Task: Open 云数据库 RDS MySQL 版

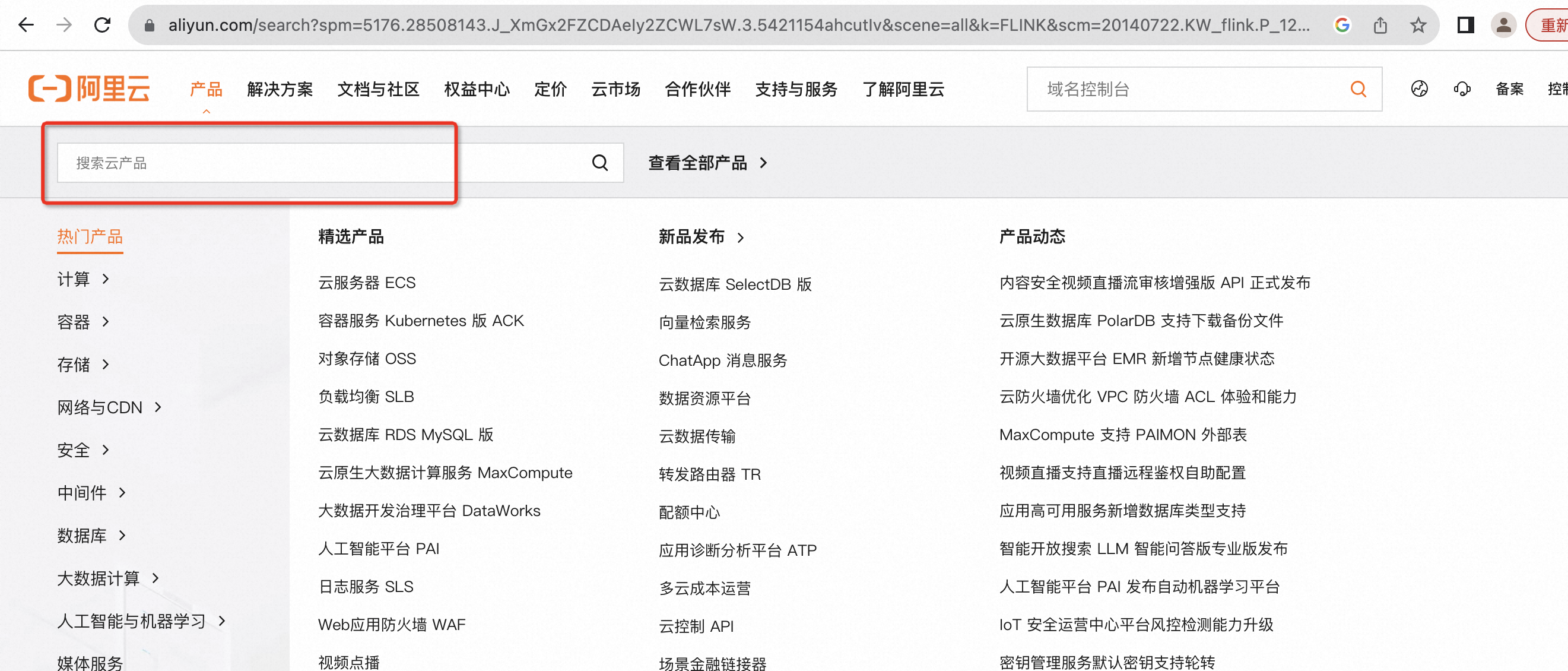Action: pos(405,434)
